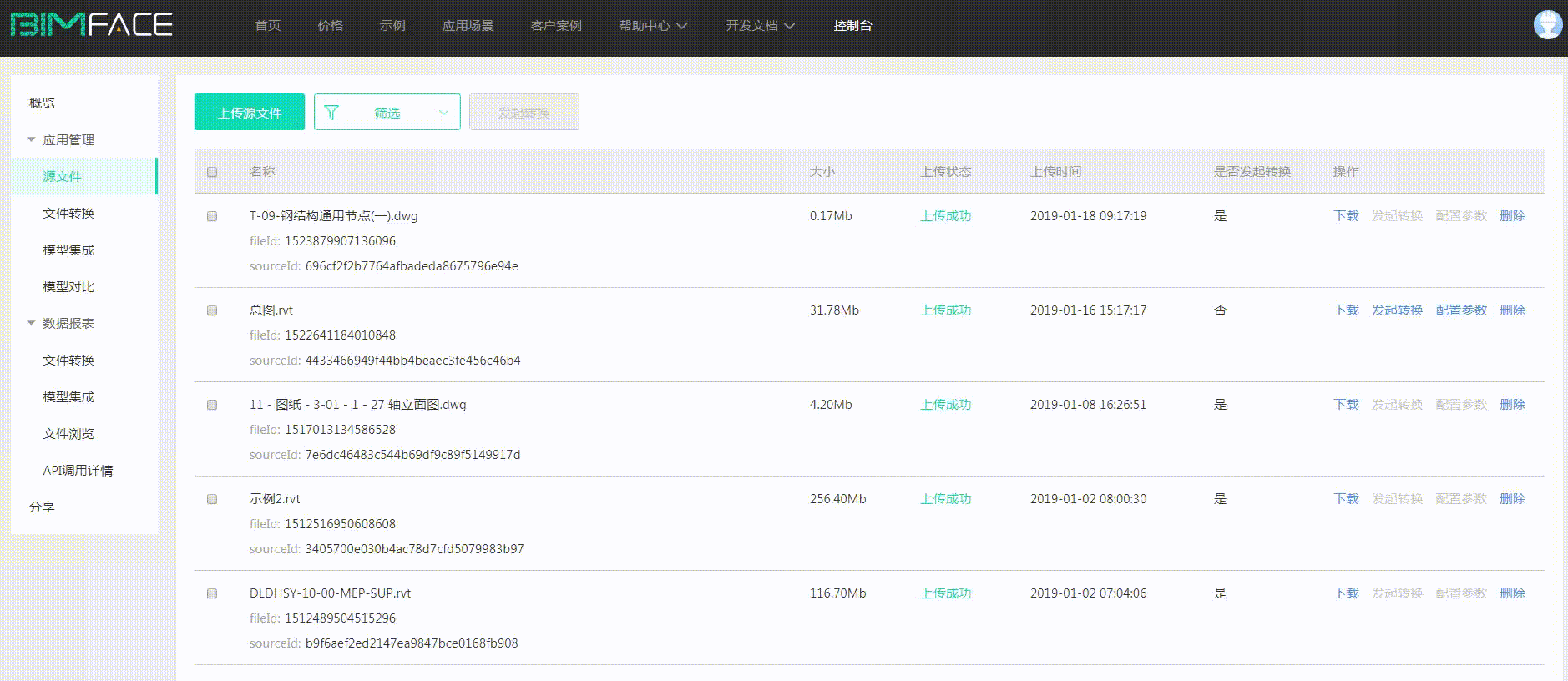Check the box for 示例2.rvt row
1568x681 pixels.
[212, 499]
